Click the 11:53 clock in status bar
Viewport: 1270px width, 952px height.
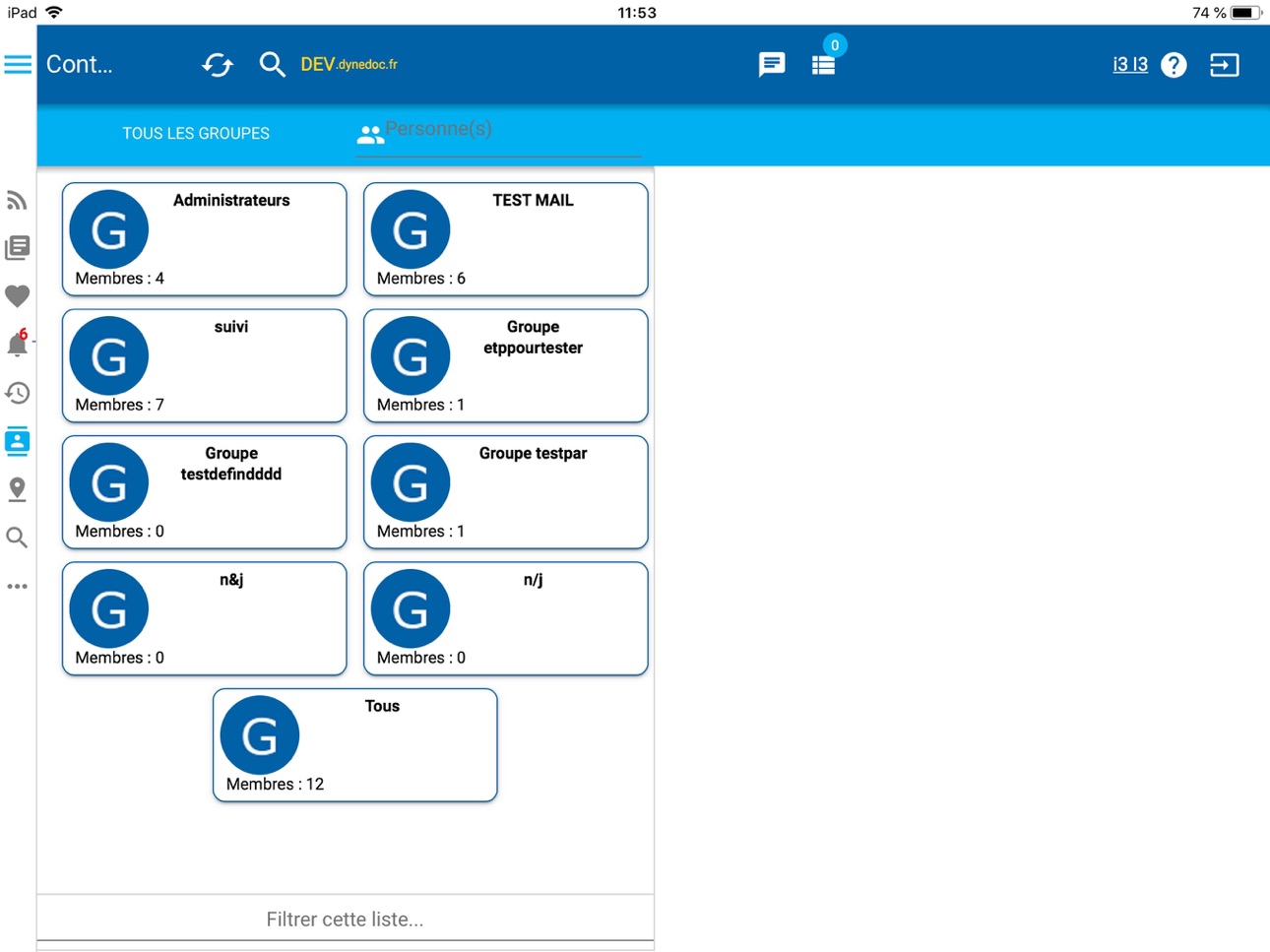637,13
